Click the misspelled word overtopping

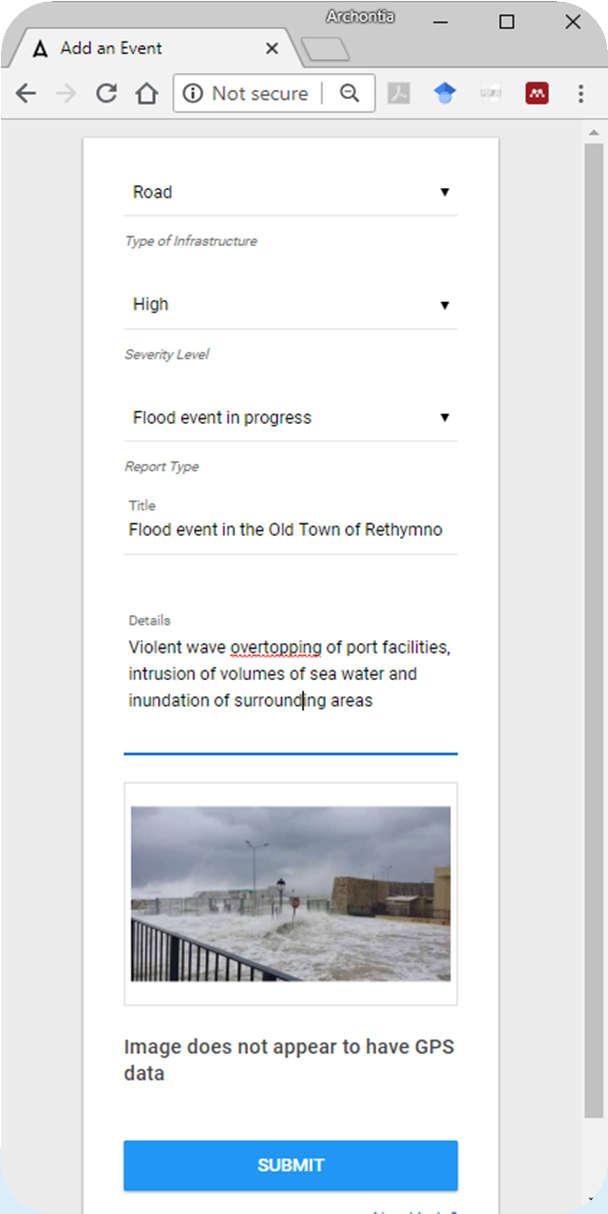pyautogui.click(x=276, y=647)
